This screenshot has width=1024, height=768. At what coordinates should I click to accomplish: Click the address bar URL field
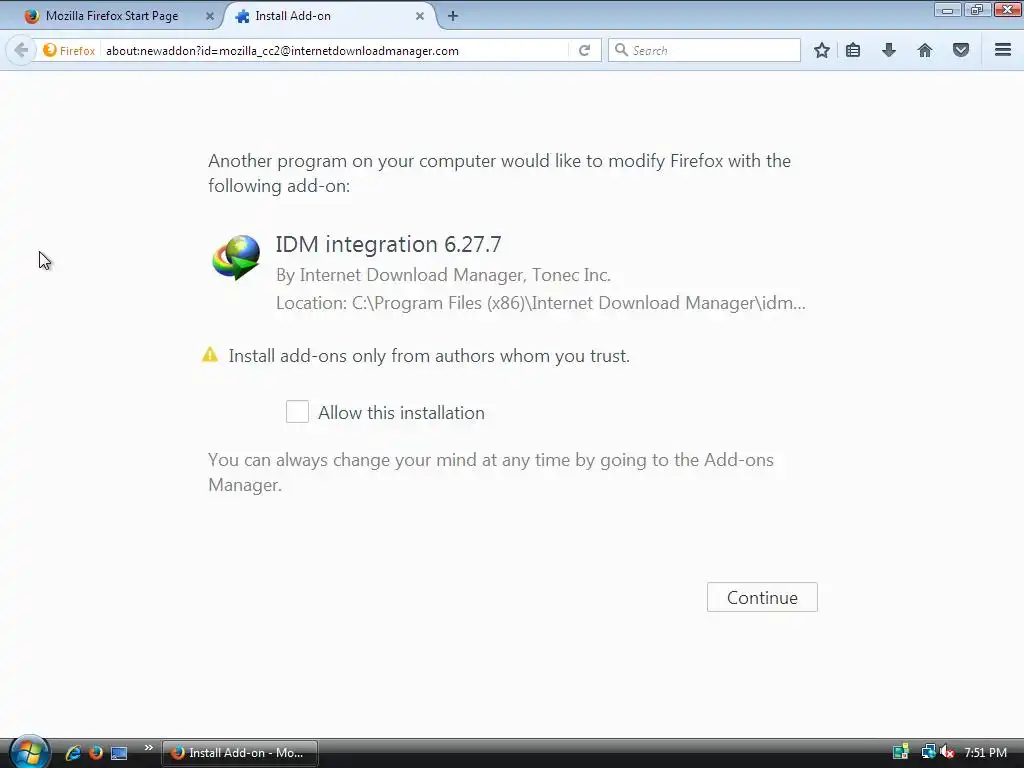333,50
